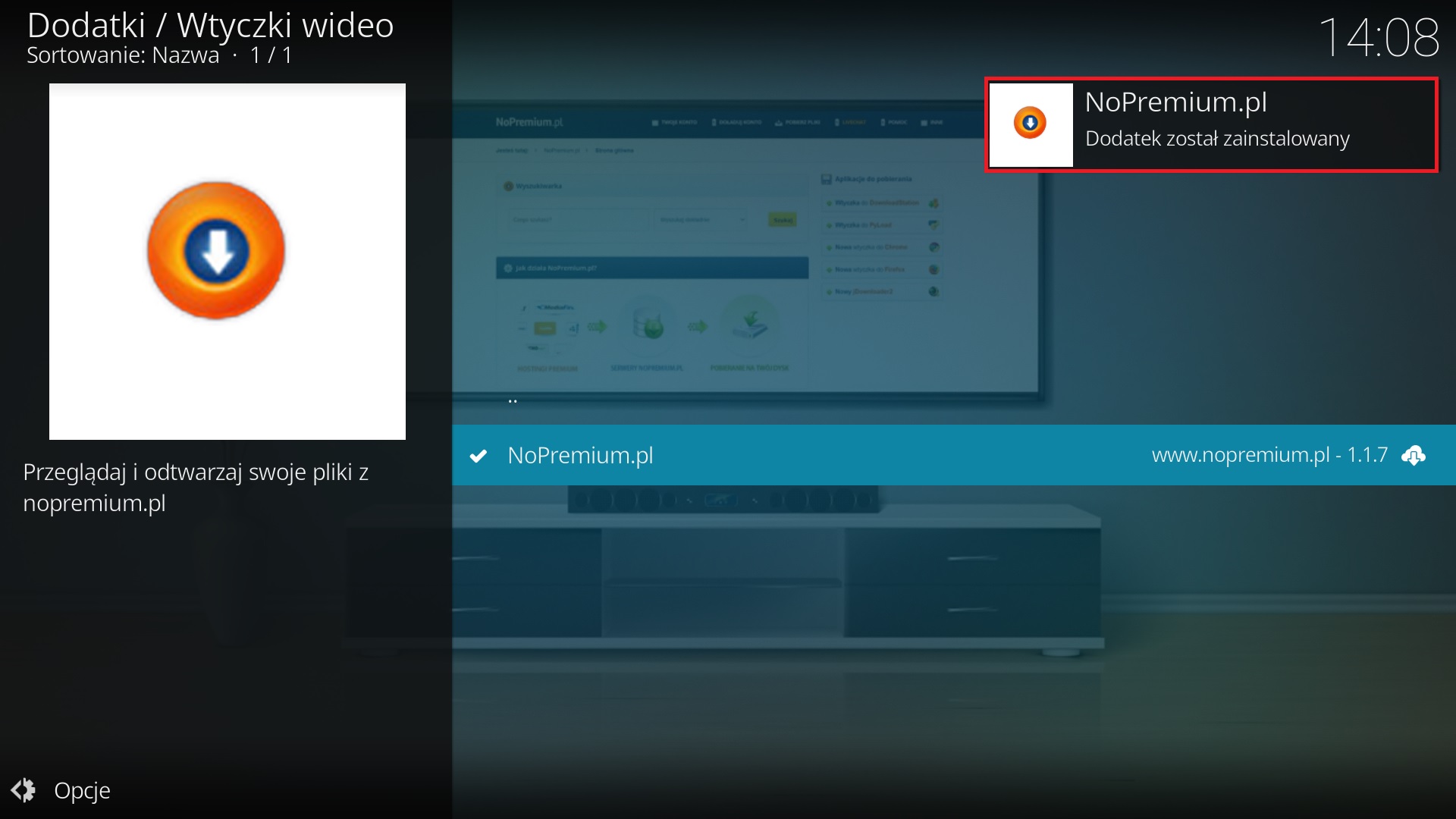
Task: Click the Opcje label
Action: tap(82, 791)
